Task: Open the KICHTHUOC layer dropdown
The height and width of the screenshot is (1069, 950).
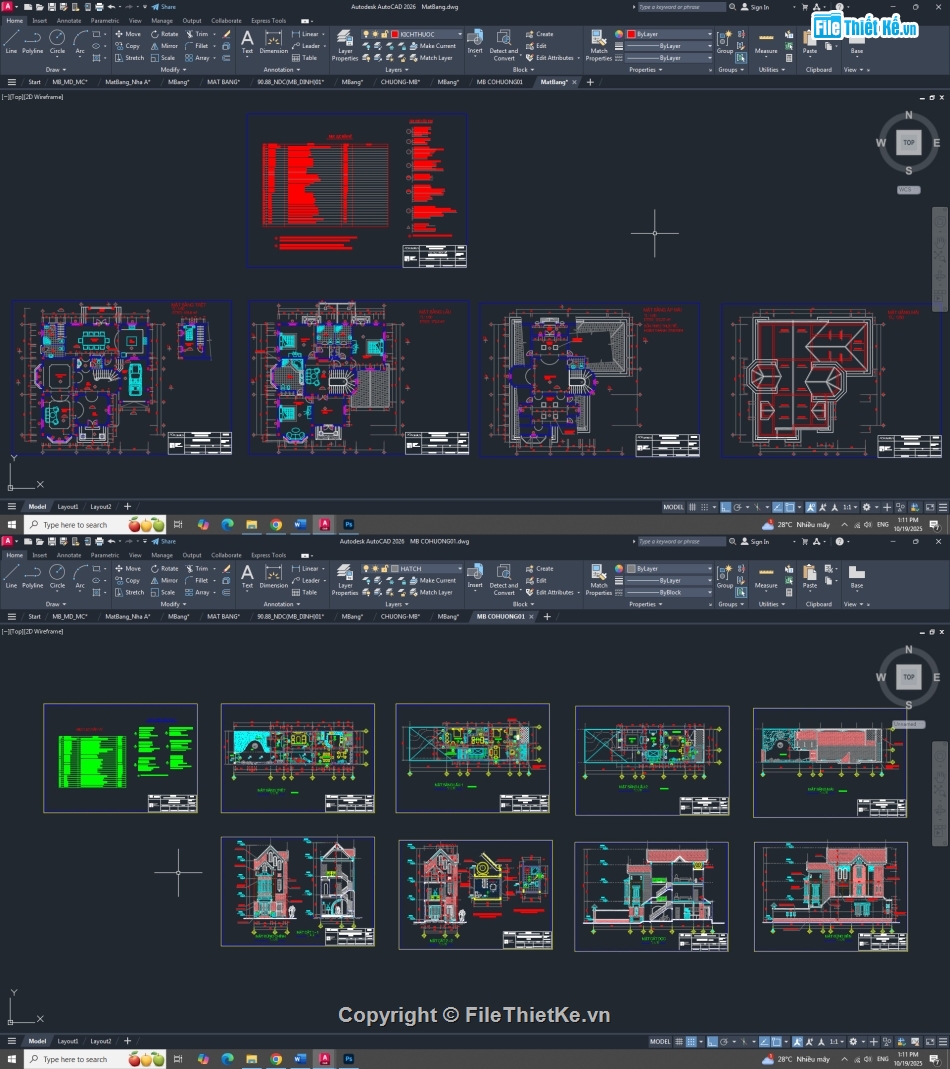Action: pyautogui.click(x=460, y=34)
